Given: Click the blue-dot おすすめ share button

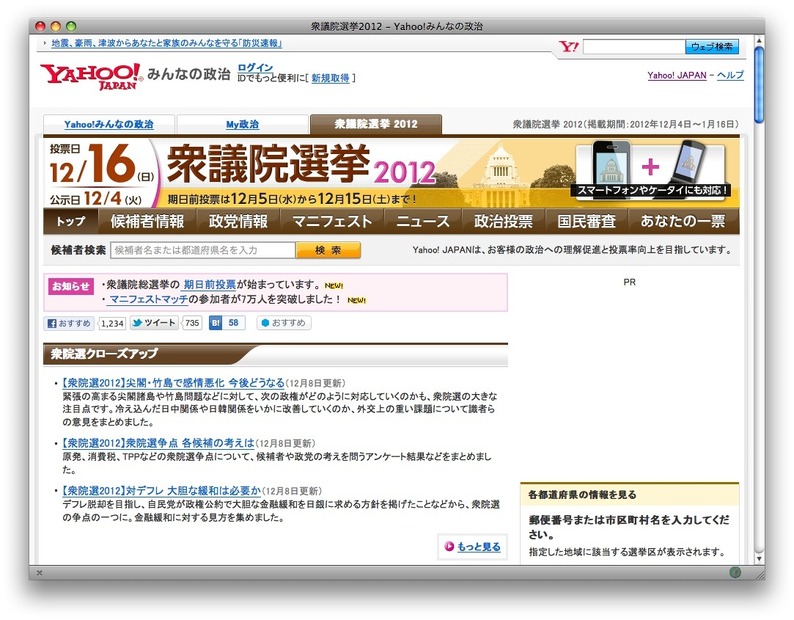Looking at the screenshot, I should click(x=284, y=323).
